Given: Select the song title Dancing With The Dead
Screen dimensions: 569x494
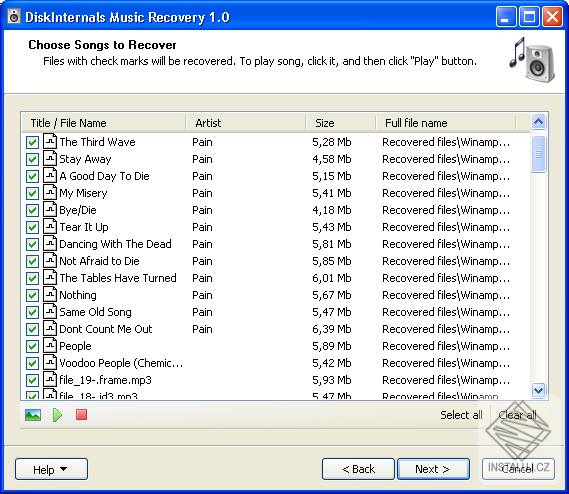Looking at the screenshot, I should point(115,244).
